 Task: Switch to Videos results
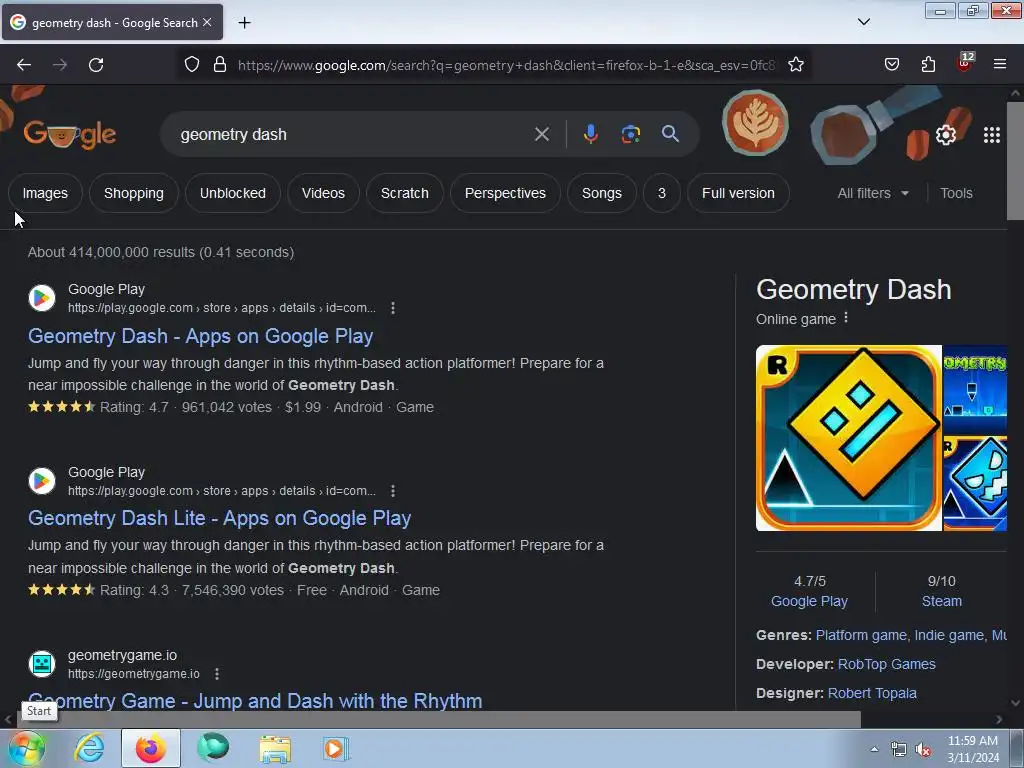323,193
